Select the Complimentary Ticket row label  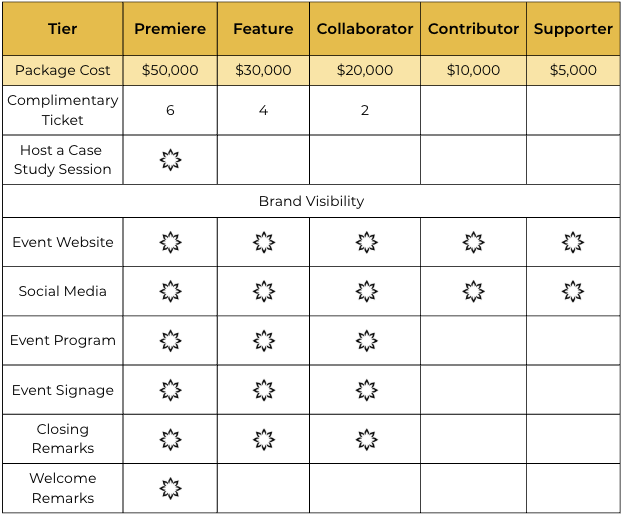pyautogui.click(x=63, y=110)
